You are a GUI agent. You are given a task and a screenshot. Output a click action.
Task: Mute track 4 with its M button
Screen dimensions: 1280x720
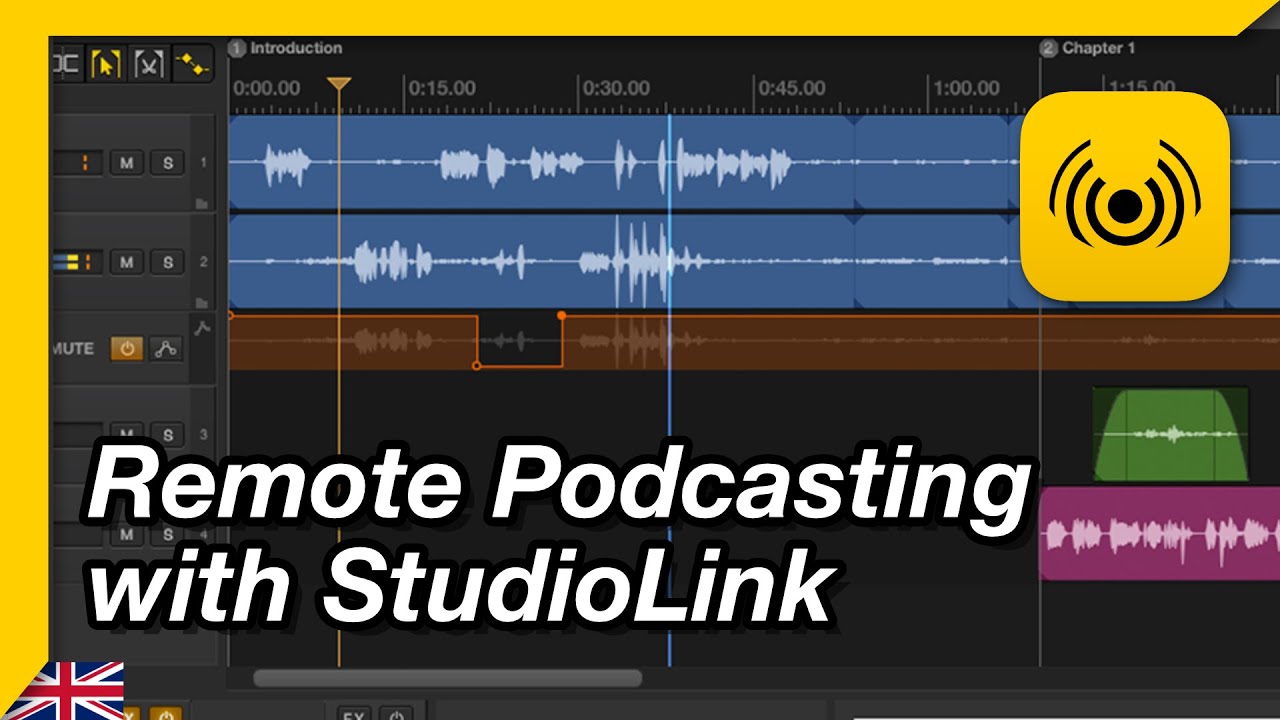126,535
